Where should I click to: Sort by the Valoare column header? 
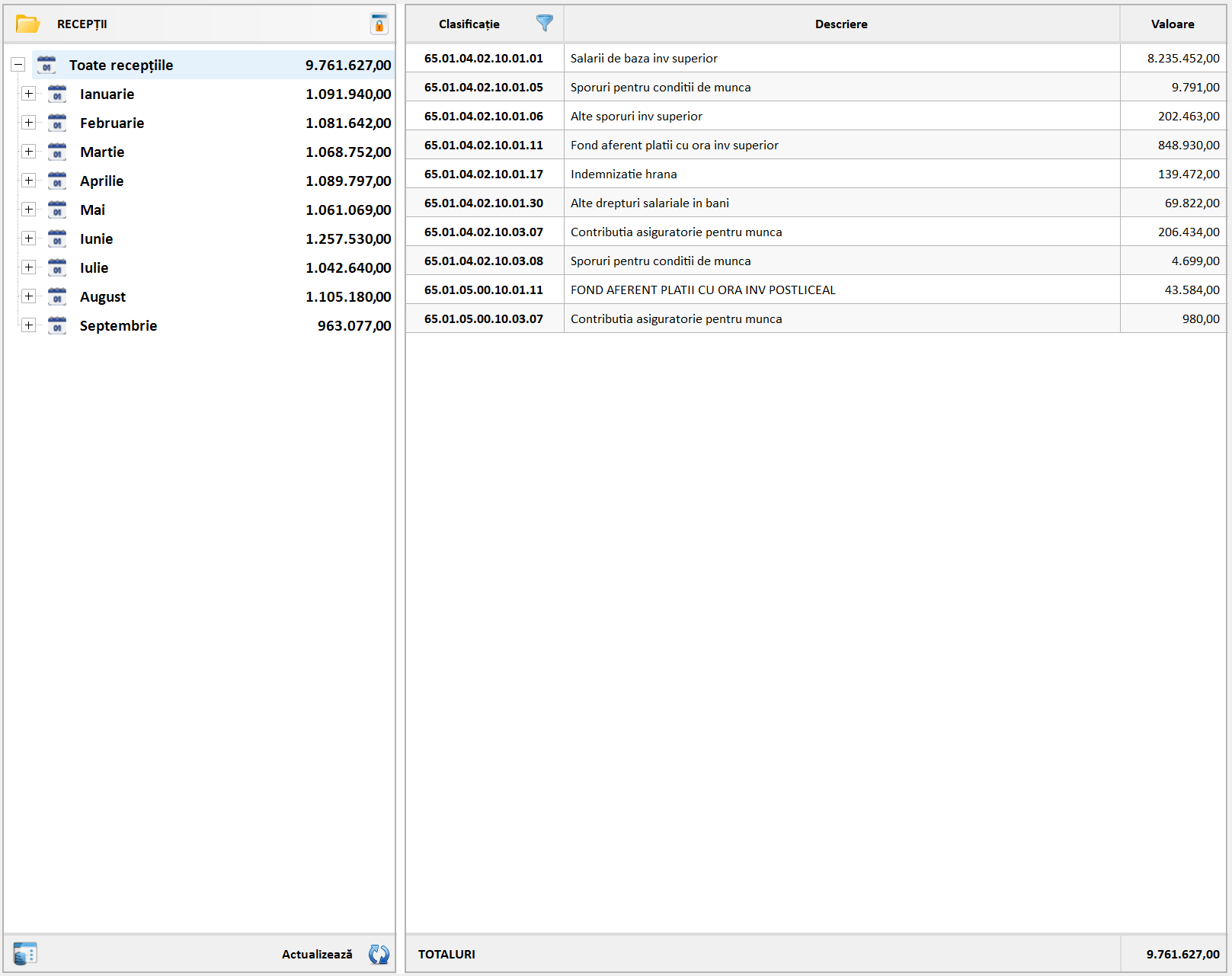[1173, 24]
